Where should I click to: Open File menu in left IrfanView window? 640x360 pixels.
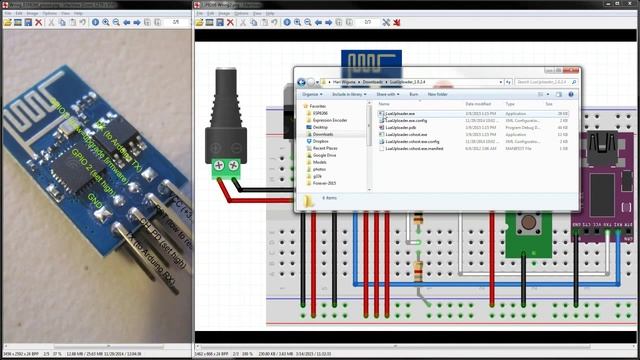click(x=8, y=13)
